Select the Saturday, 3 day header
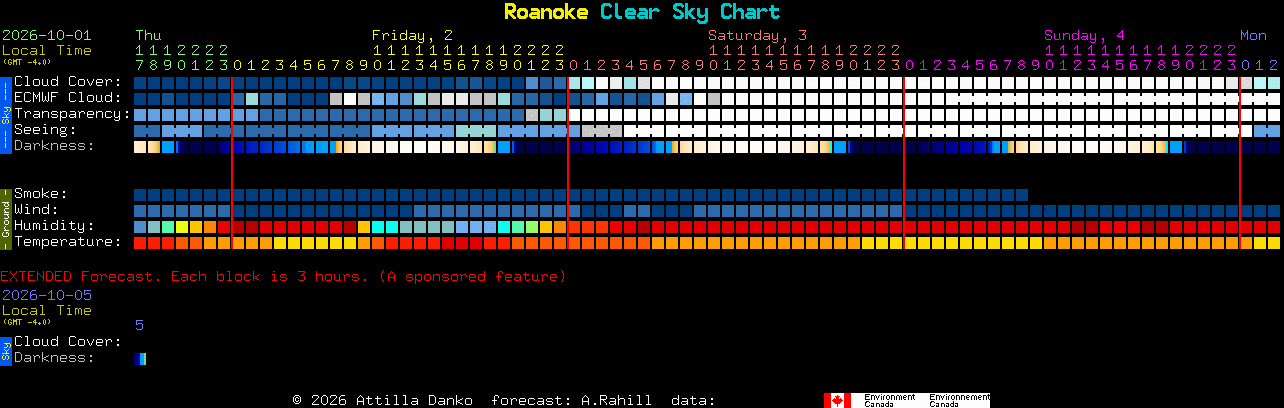The image size is (1284, 408). [x=757, y=35]
